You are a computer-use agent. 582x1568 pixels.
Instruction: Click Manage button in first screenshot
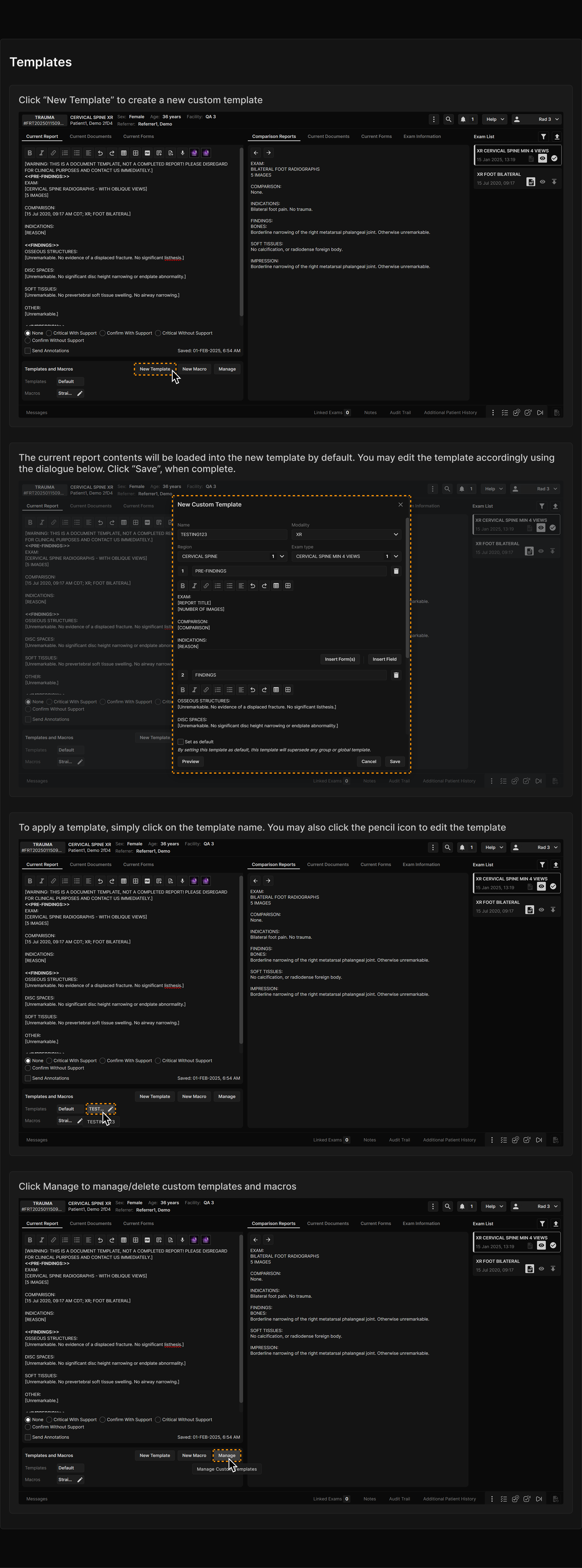[227, 369]
